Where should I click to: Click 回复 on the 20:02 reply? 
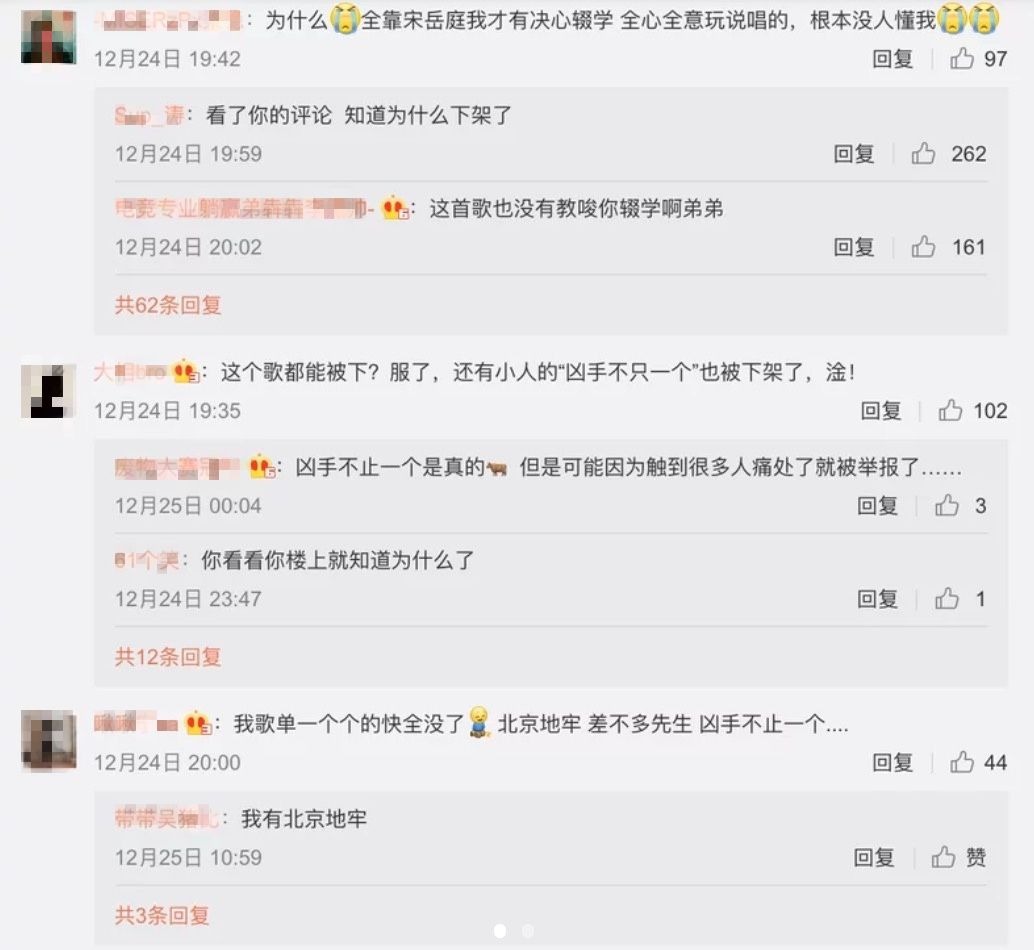coord(854,247)
